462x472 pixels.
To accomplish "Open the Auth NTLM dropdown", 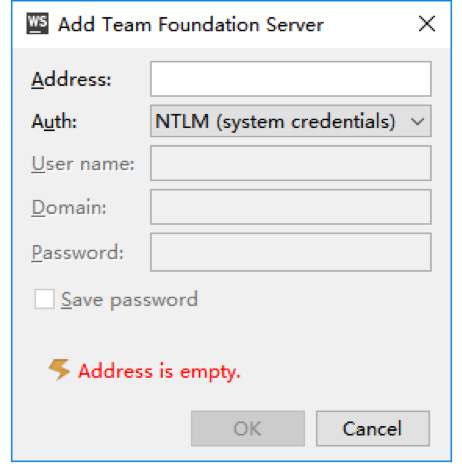I will (291, 121).
